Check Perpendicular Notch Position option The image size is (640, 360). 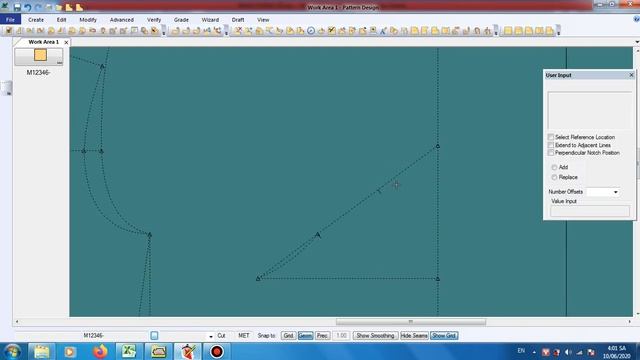[x=551, y=153]
